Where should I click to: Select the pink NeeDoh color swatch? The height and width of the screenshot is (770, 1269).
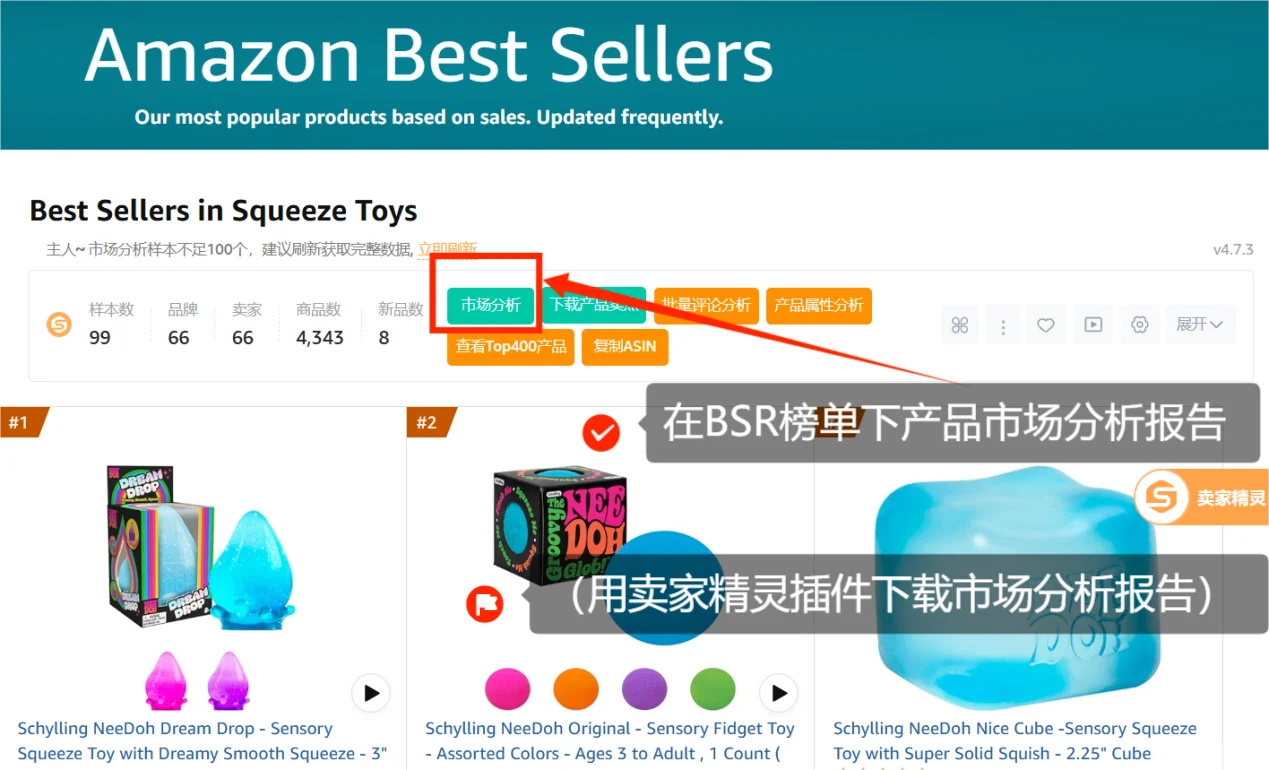coord(507,690)
